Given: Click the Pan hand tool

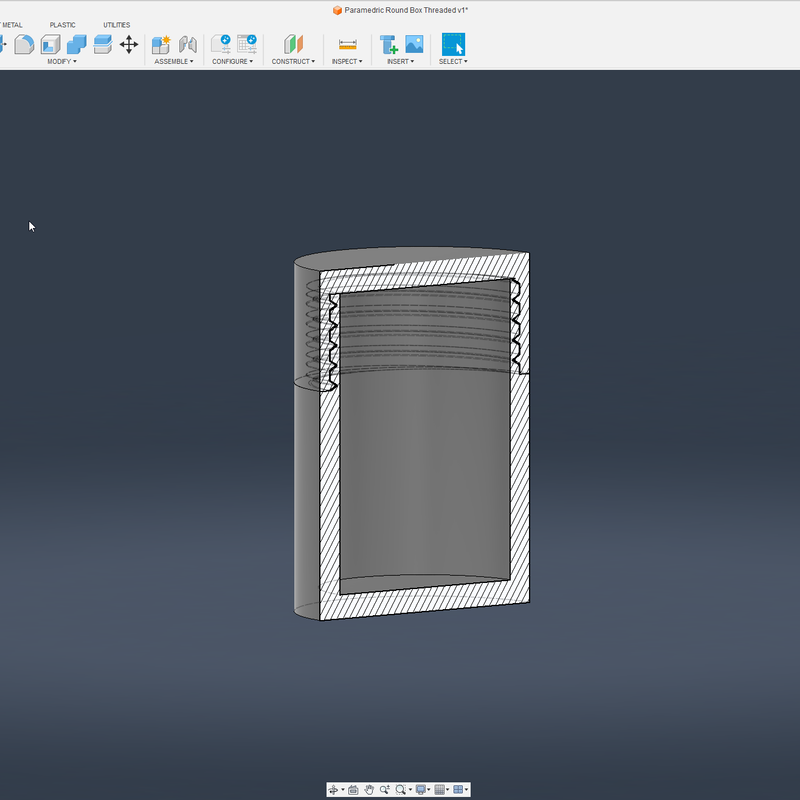Looking at the screenshot, I should click(369, 790).
